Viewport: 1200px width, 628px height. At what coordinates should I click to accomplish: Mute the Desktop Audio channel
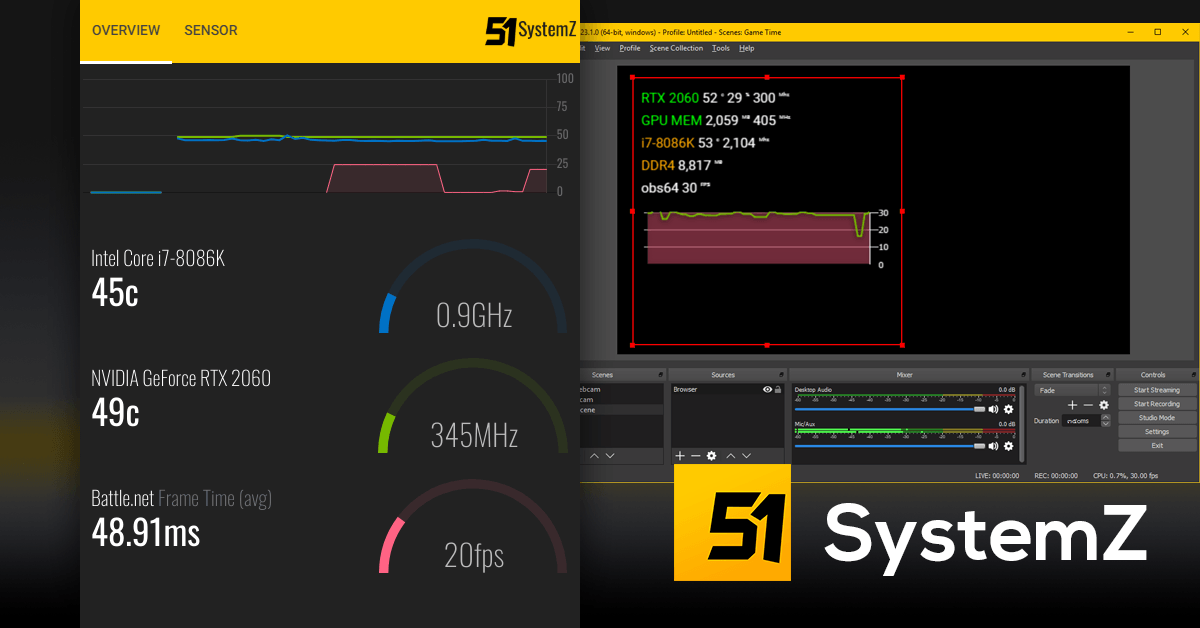[x=993, y=409]
